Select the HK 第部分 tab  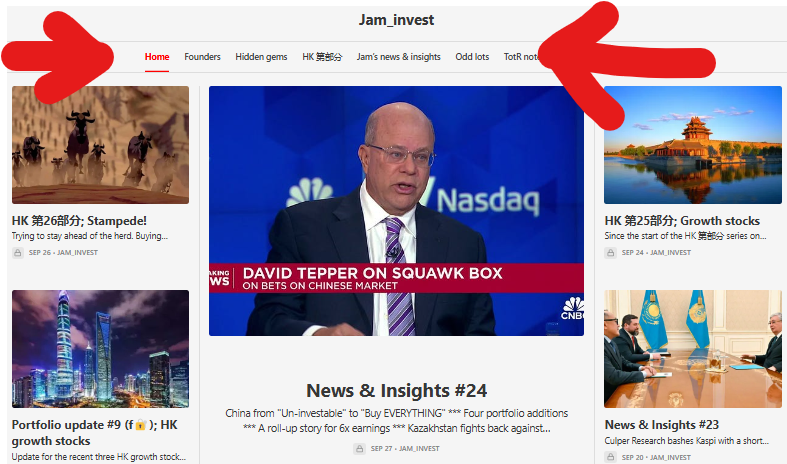click(x=322, y=57)
